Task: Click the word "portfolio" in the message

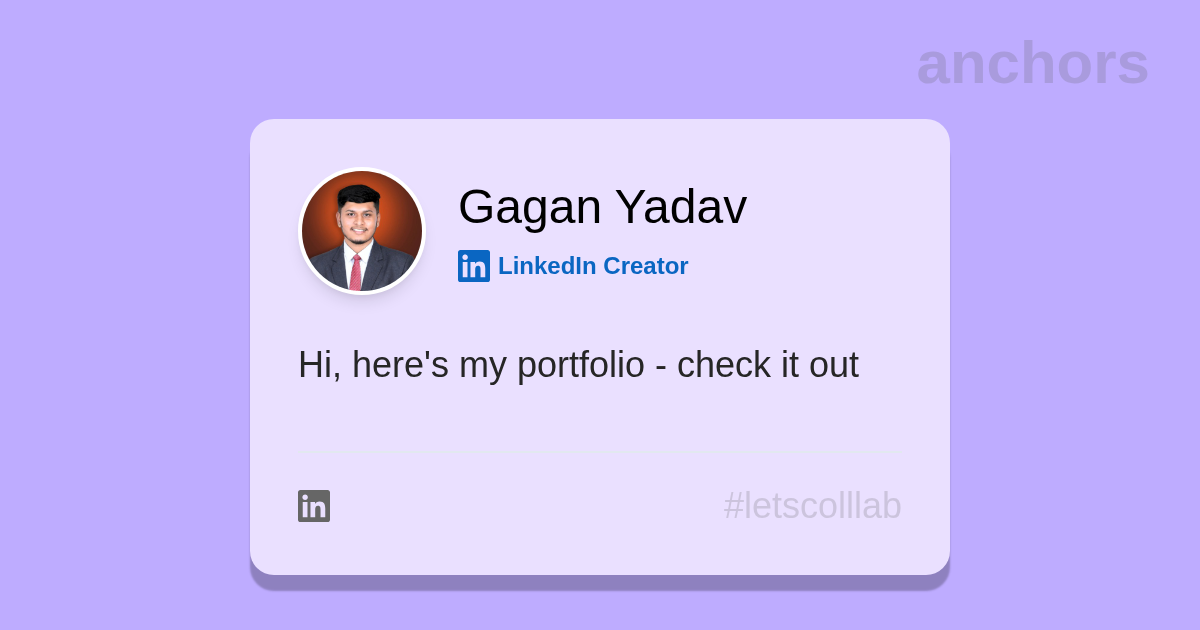Action: point(580,365)
